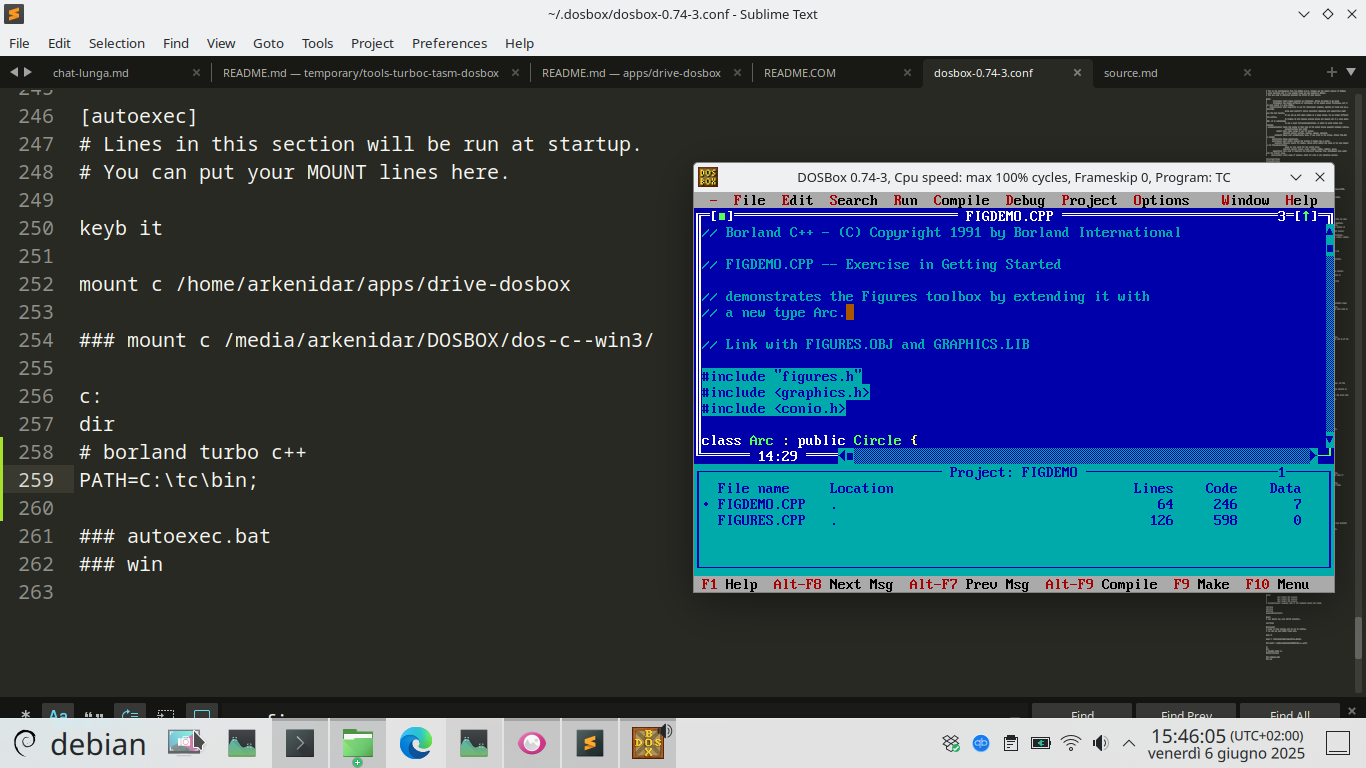This screenshot has width=1366, height=768.
Task: Open Turbo C++ Debug menu
Action: pos(1025,200)
